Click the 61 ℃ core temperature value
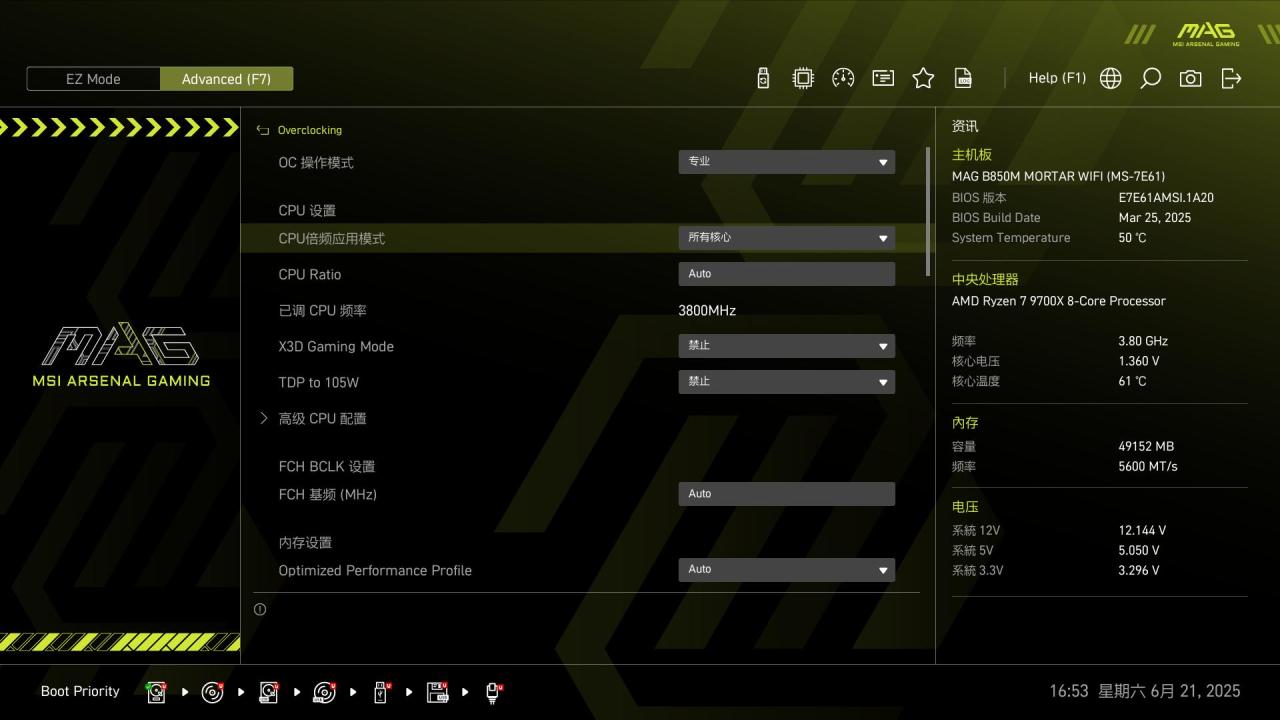Image resolution: width=1280 pixels, height=720 pixels. [1132, 381]
